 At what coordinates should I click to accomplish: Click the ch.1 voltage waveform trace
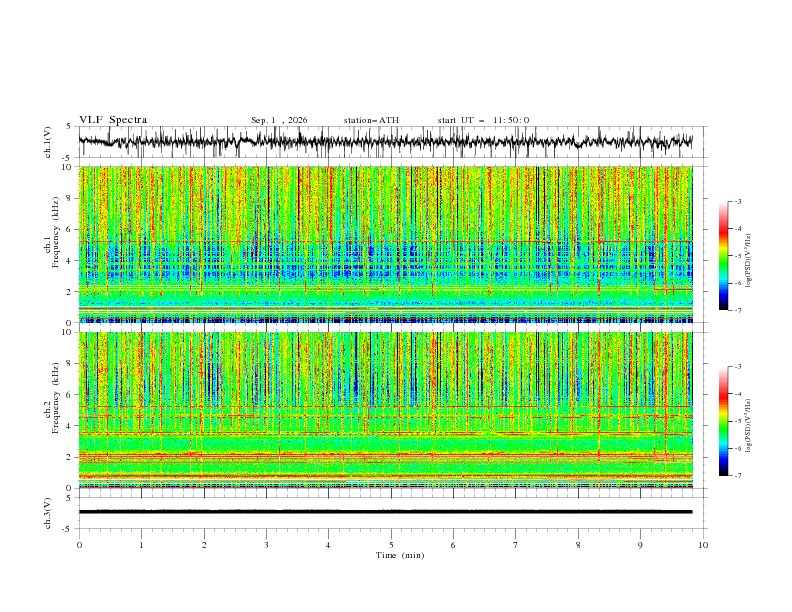pos(385,142)
